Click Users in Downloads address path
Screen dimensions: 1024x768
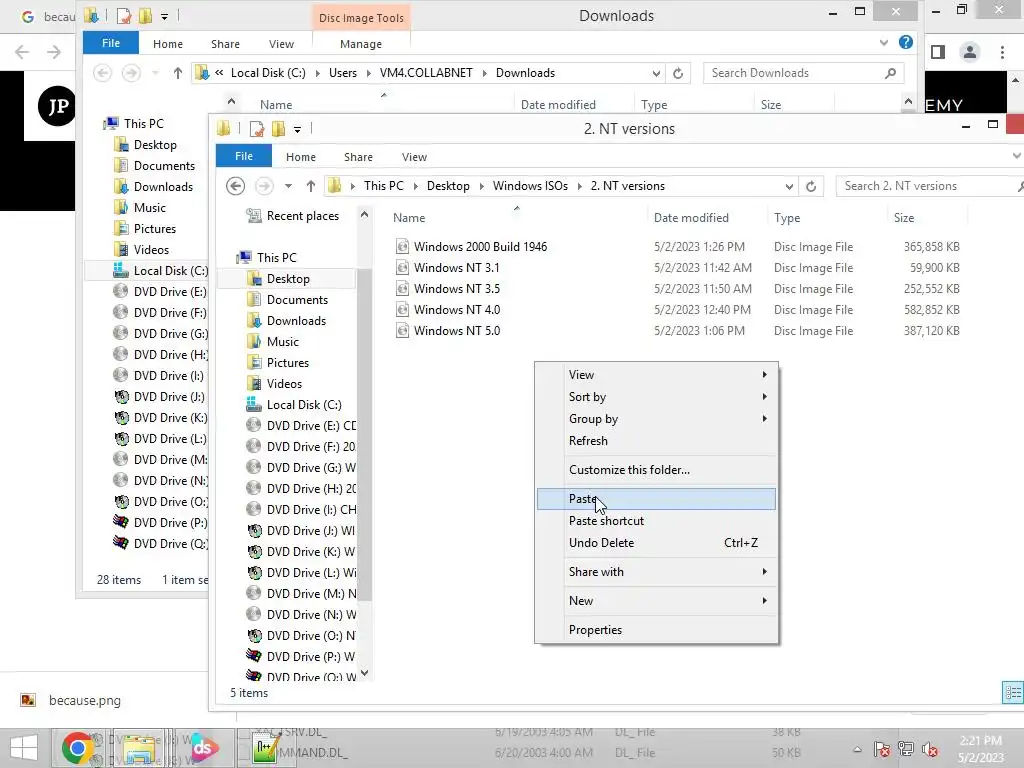pos(343,73)
